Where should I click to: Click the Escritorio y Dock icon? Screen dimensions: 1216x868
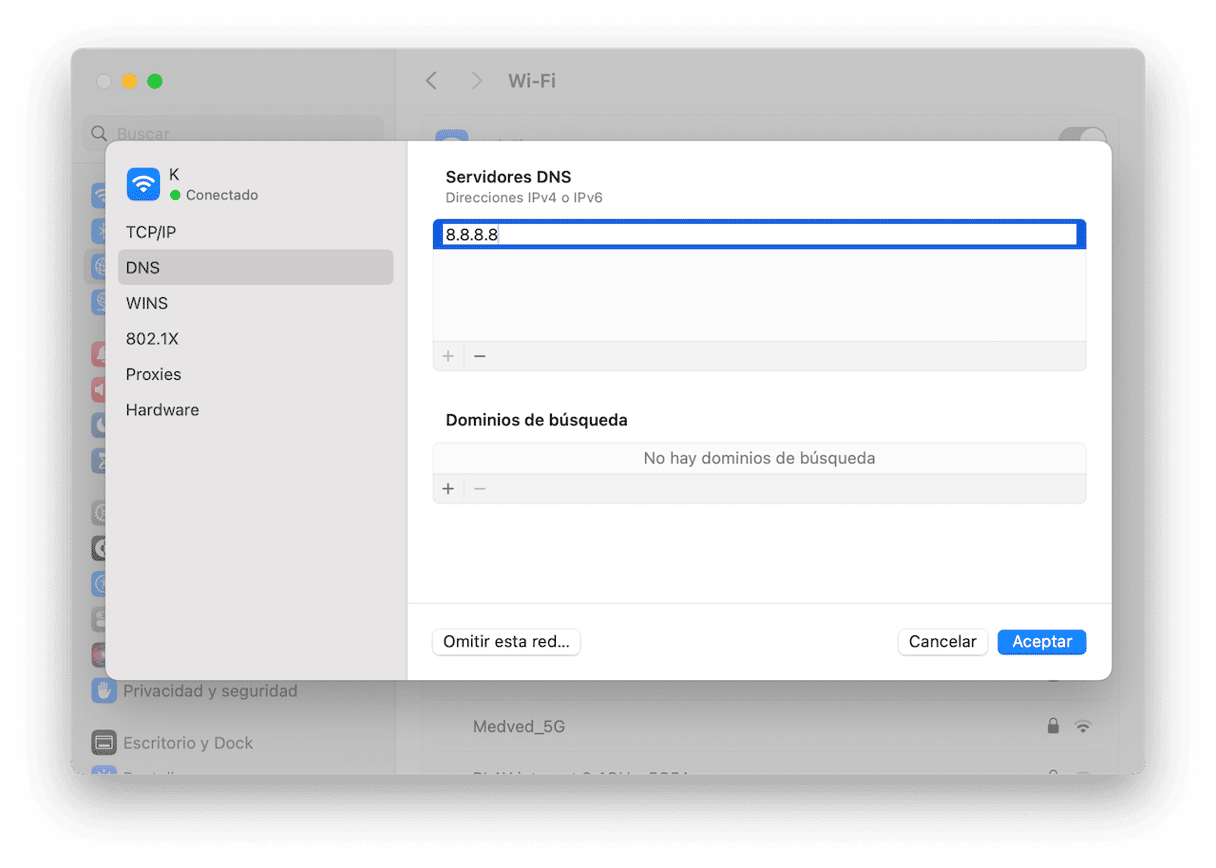pos(104,743)
